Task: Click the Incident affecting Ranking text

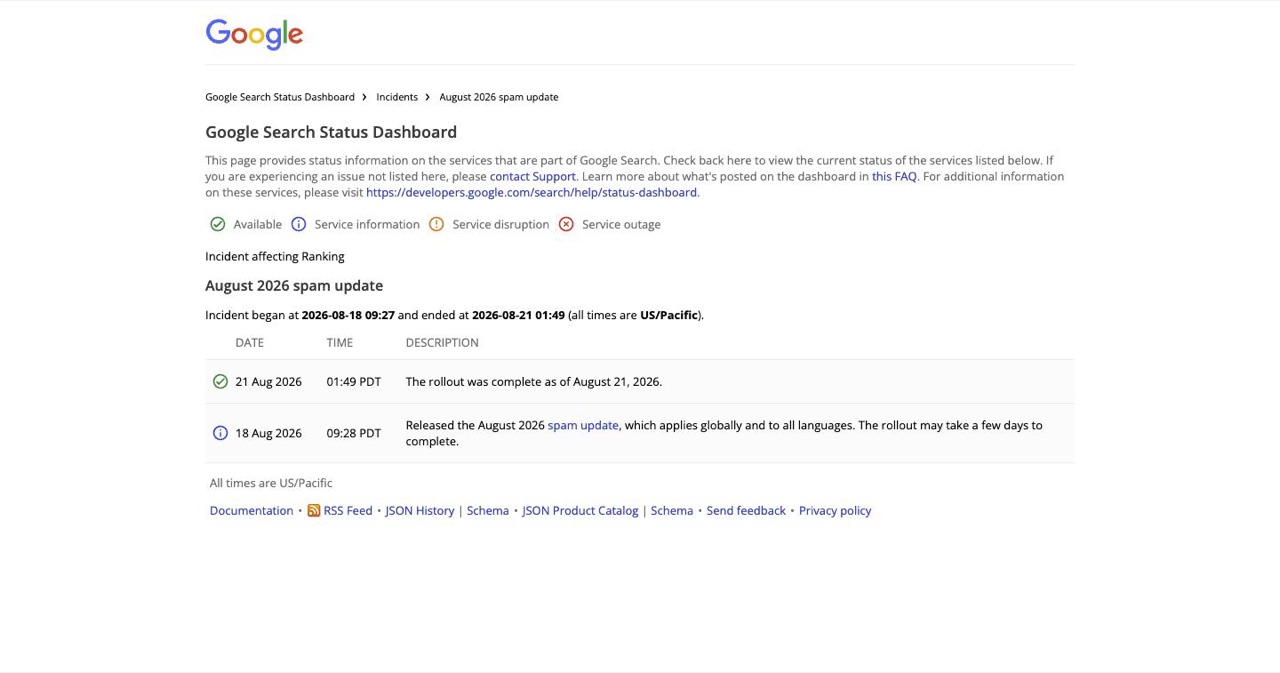Action: click(x=275, y=256)
